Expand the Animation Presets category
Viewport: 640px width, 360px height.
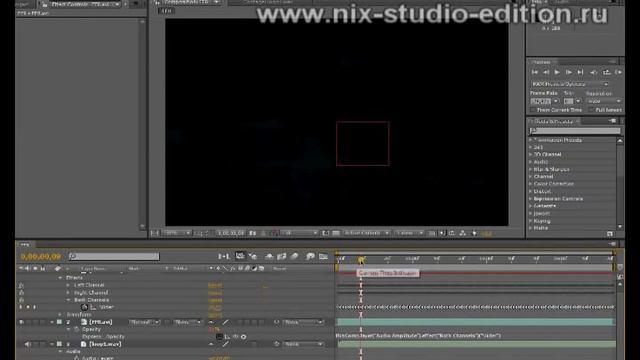(531, 140)
